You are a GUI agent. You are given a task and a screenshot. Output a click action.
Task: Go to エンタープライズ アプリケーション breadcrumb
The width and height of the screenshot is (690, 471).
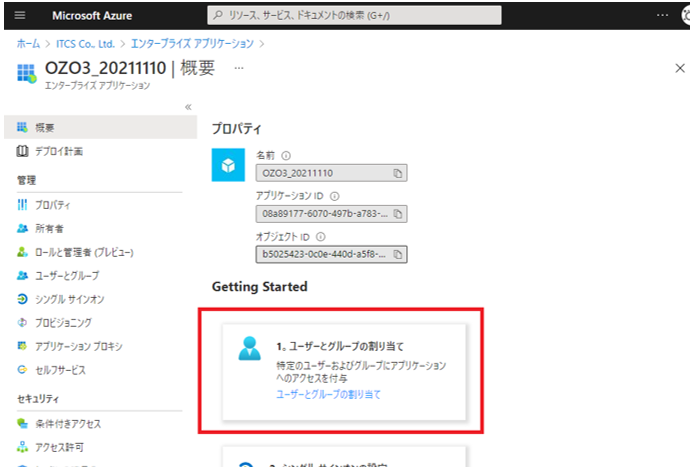pyautogui.click(x=192, y=44)
